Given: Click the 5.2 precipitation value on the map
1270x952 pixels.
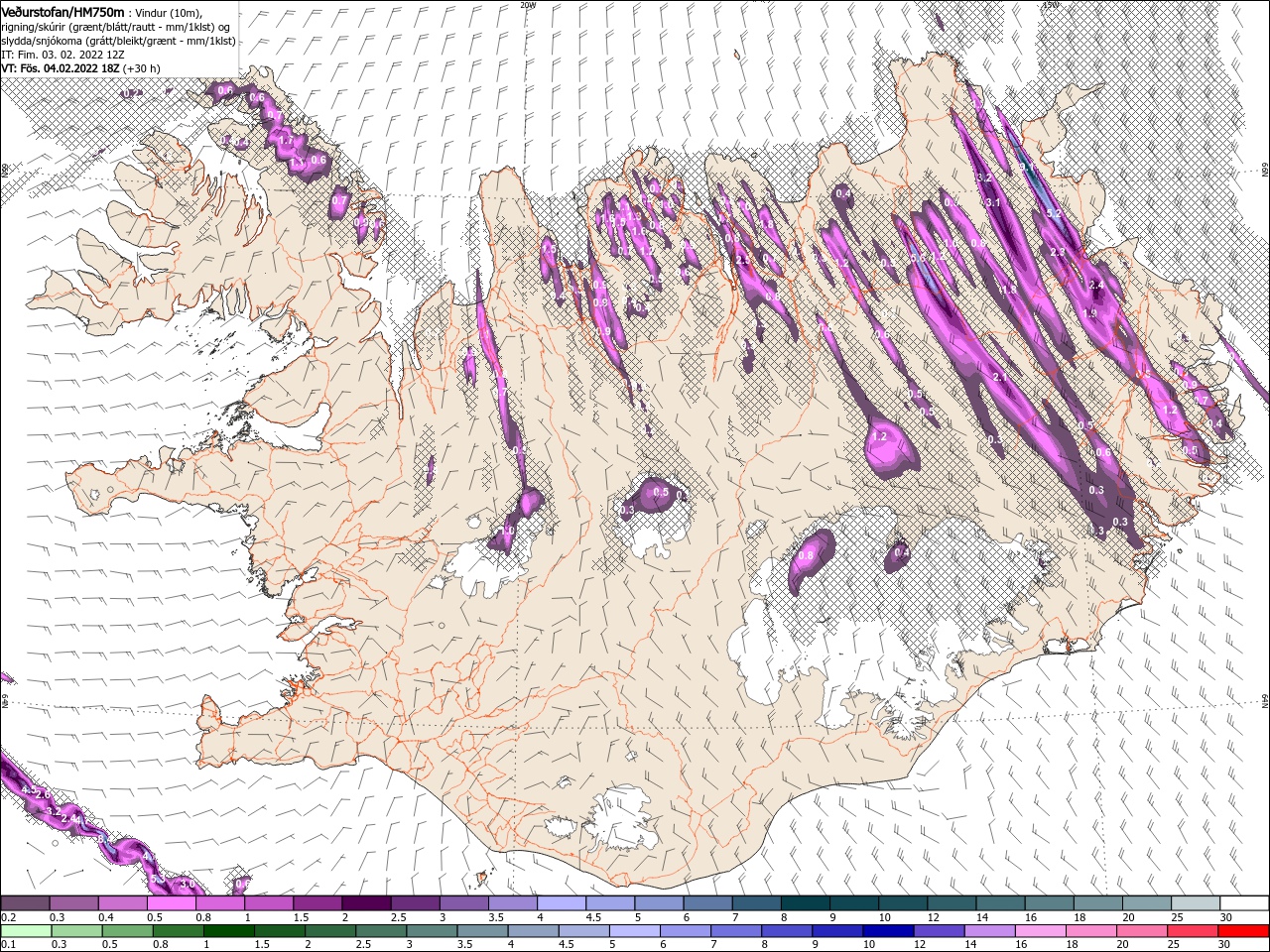Looking at the screenshot, I should [1054, 213].
